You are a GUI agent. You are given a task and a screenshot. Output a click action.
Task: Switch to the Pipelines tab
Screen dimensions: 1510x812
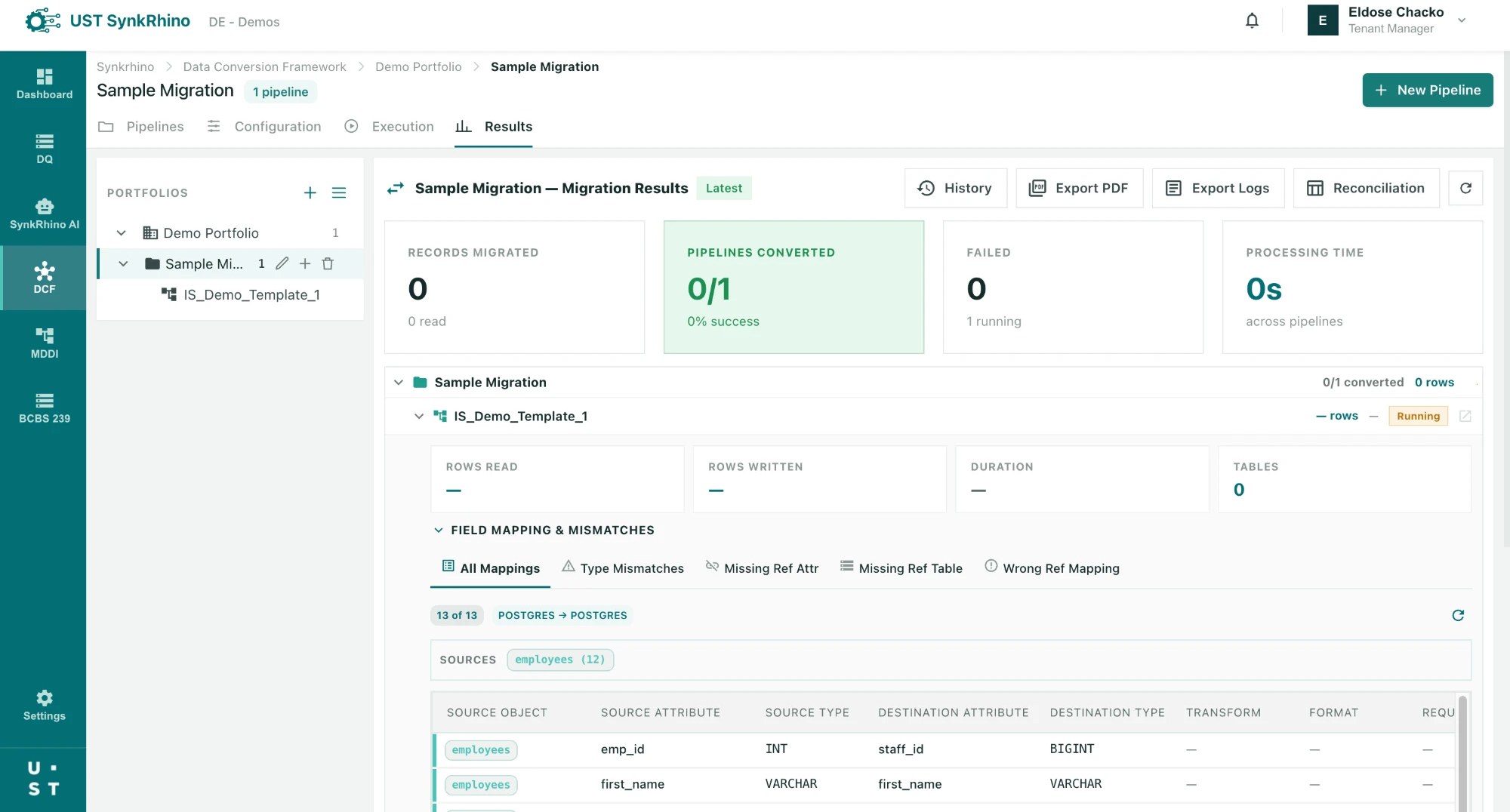141,127
